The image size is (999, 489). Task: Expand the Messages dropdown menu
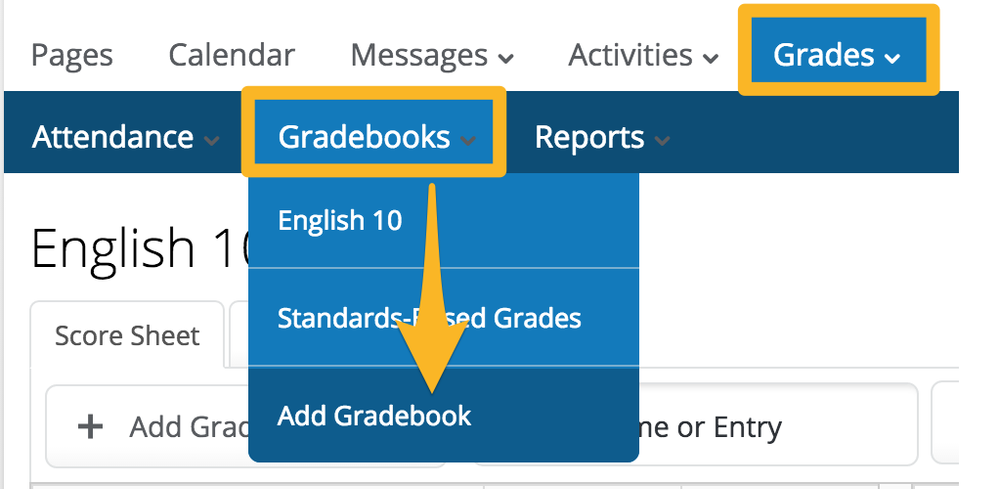[x=432, y=55]
